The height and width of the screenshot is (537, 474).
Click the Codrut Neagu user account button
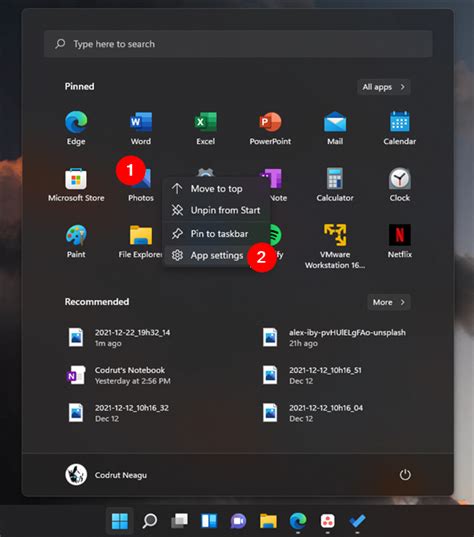tap(106, 475)
